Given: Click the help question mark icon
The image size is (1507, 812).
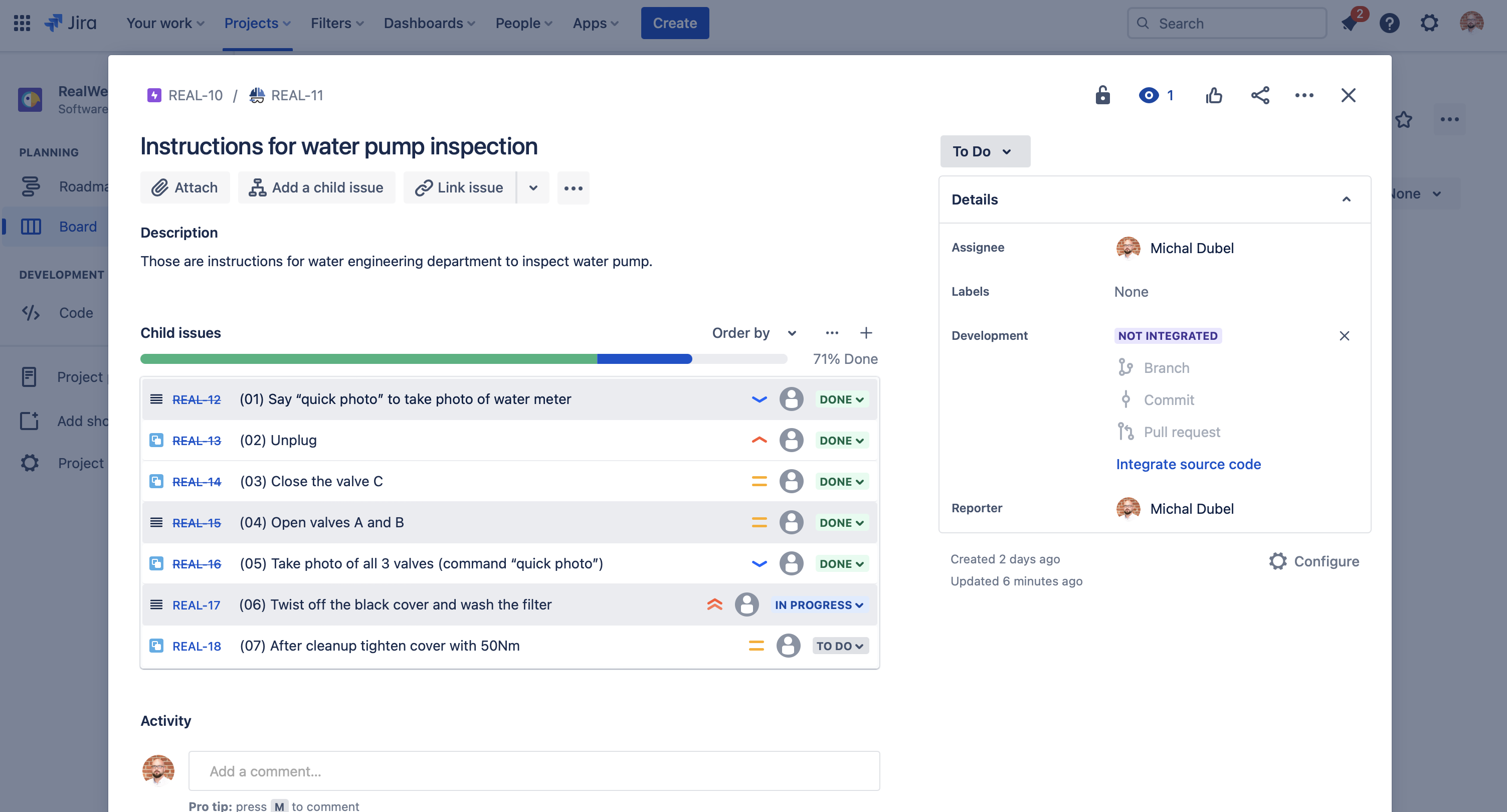Looking at the screenshot, I should tap(1389, 24).
